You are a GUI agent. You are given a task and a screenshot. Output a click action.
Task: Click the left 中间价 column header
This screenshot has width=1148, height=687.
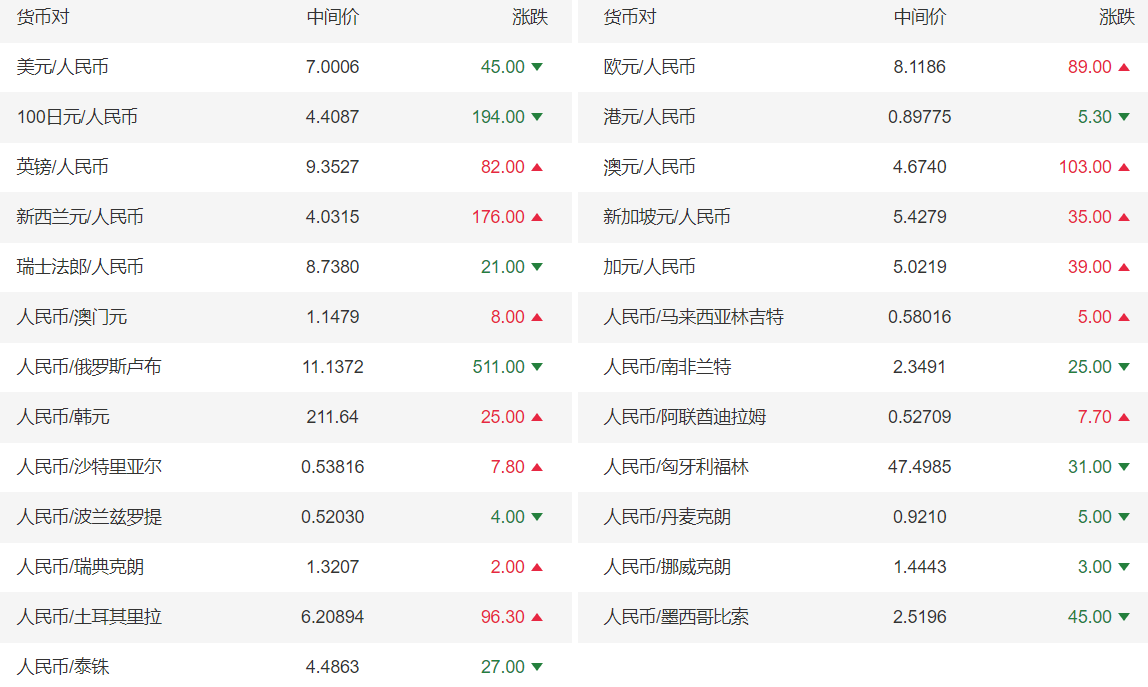pyautogui.click(x=332, y=17)
